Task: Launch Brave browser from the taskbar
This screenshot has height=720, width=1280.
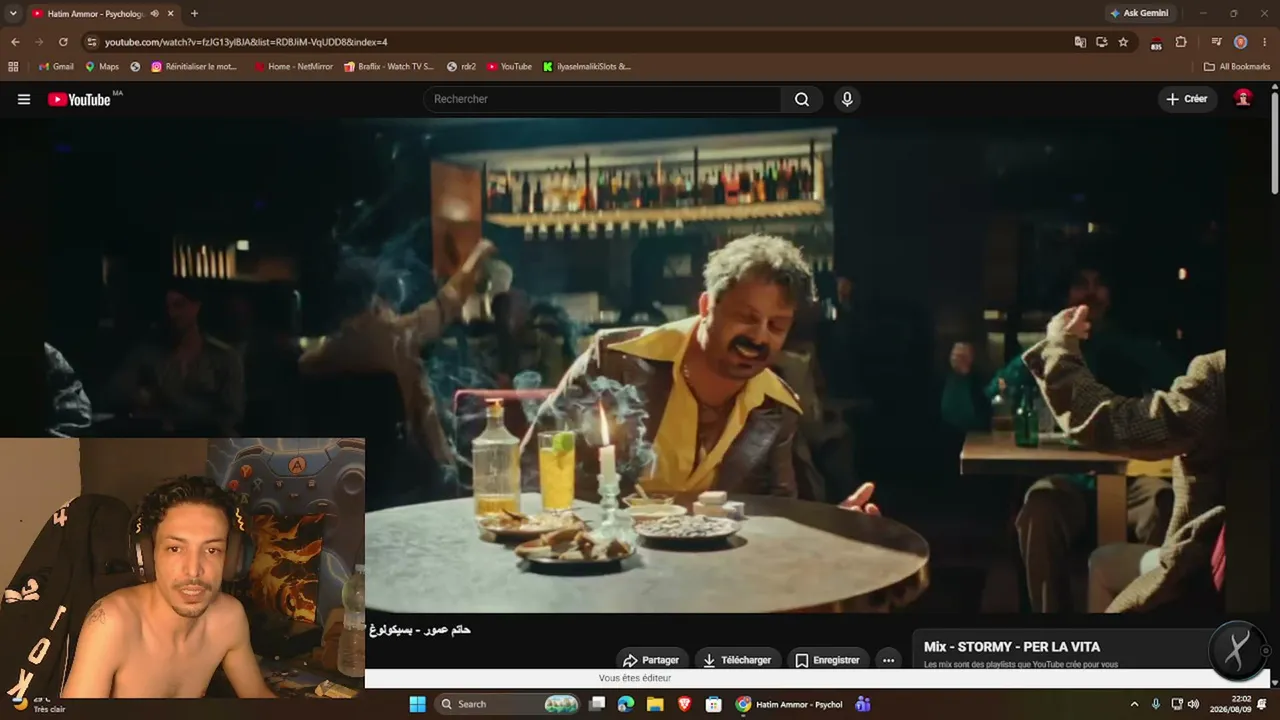Action: (684, 704)
